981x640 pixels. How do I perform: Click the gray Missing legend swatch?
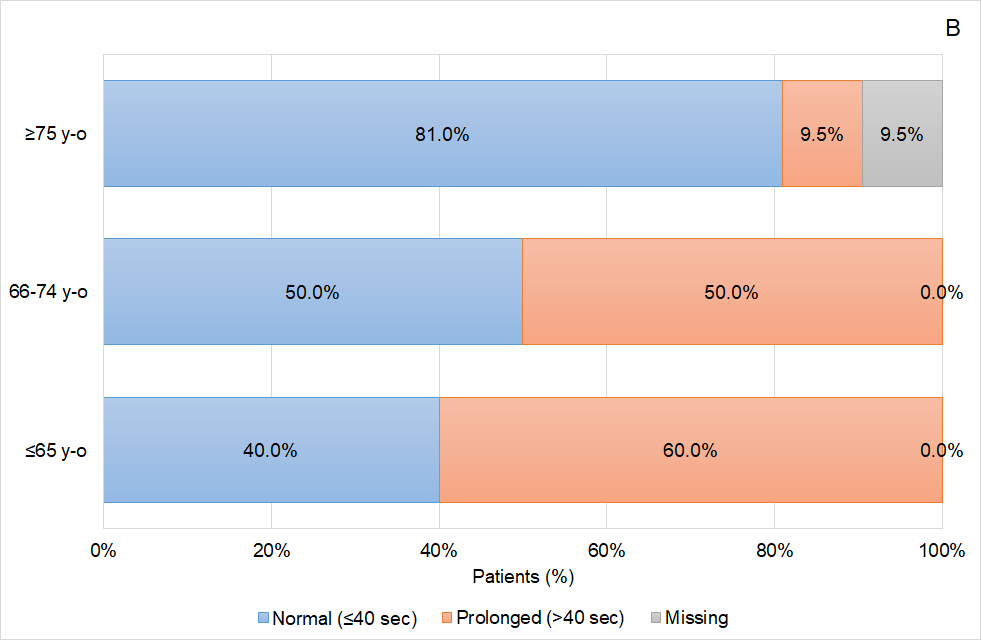click(654, 618)
